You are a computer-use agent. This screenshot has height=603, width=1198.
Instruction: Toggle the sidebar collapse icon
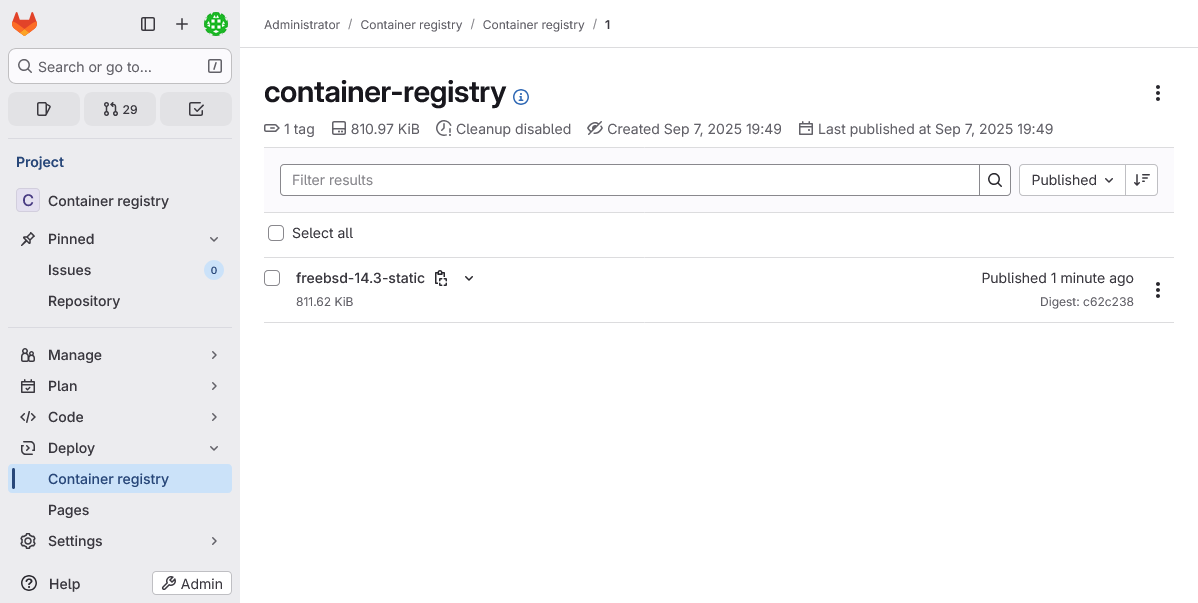click(x=148, y=24)
